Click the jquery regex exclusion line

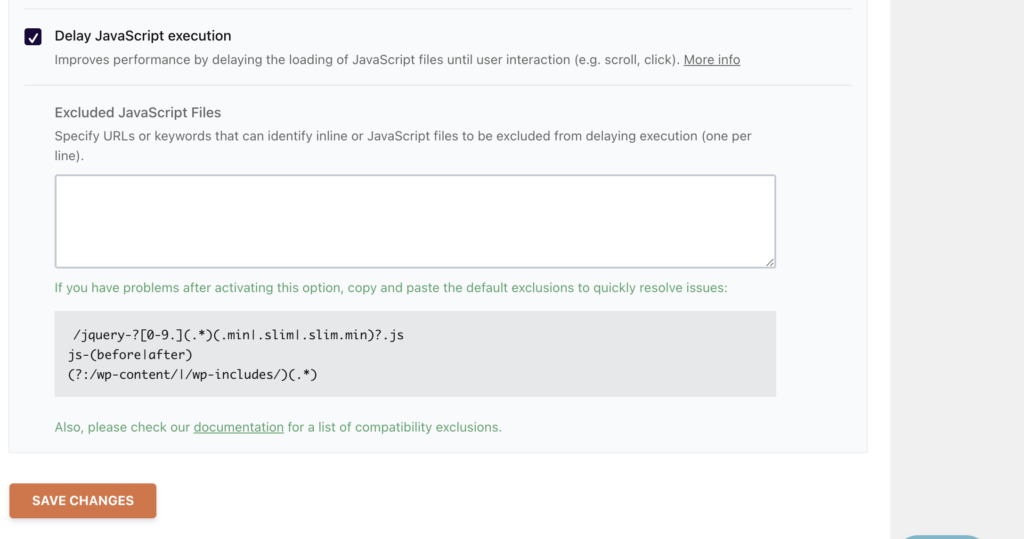click(x=238, y=335)
